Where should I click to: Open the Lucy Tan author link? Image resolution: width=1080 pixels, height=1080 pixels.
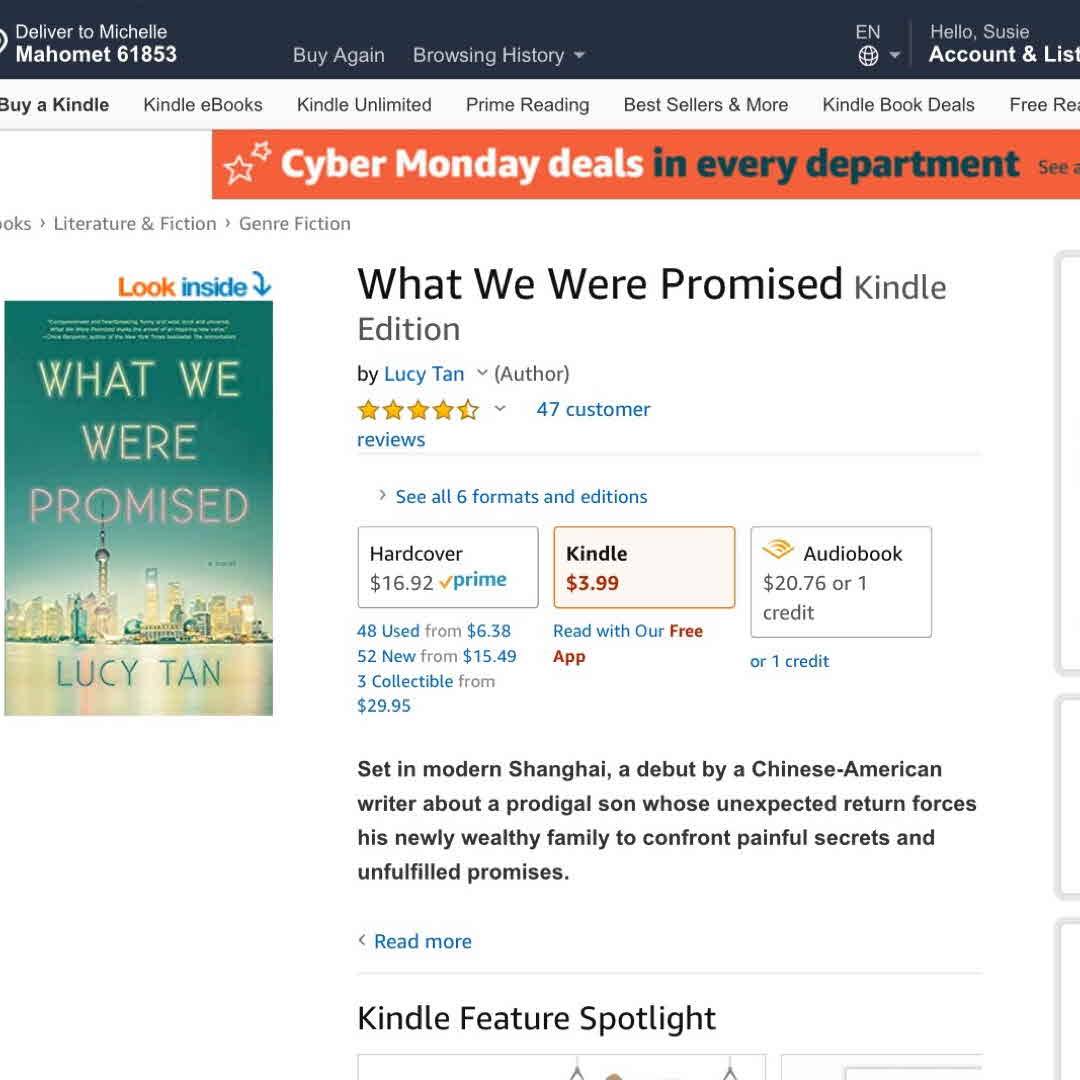[x=424, y=374]
